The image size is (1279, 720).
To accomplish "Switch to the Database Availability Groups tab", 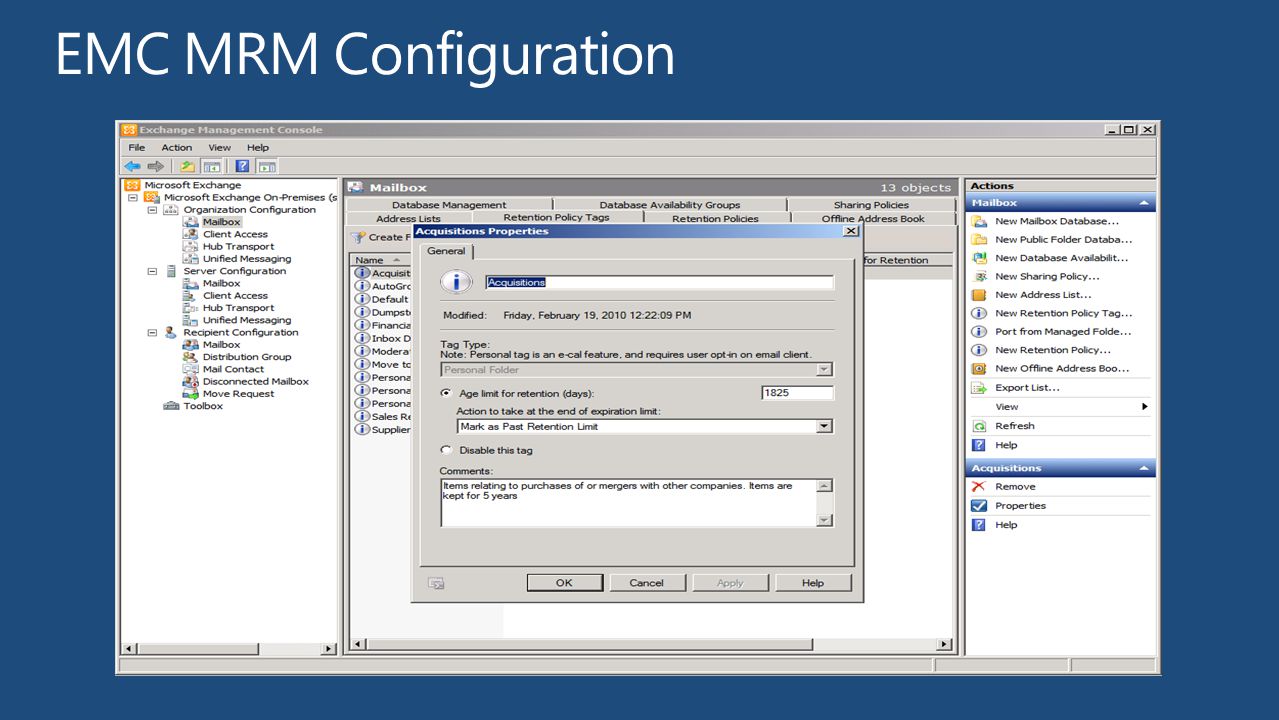I will click(x=670, y=205).
